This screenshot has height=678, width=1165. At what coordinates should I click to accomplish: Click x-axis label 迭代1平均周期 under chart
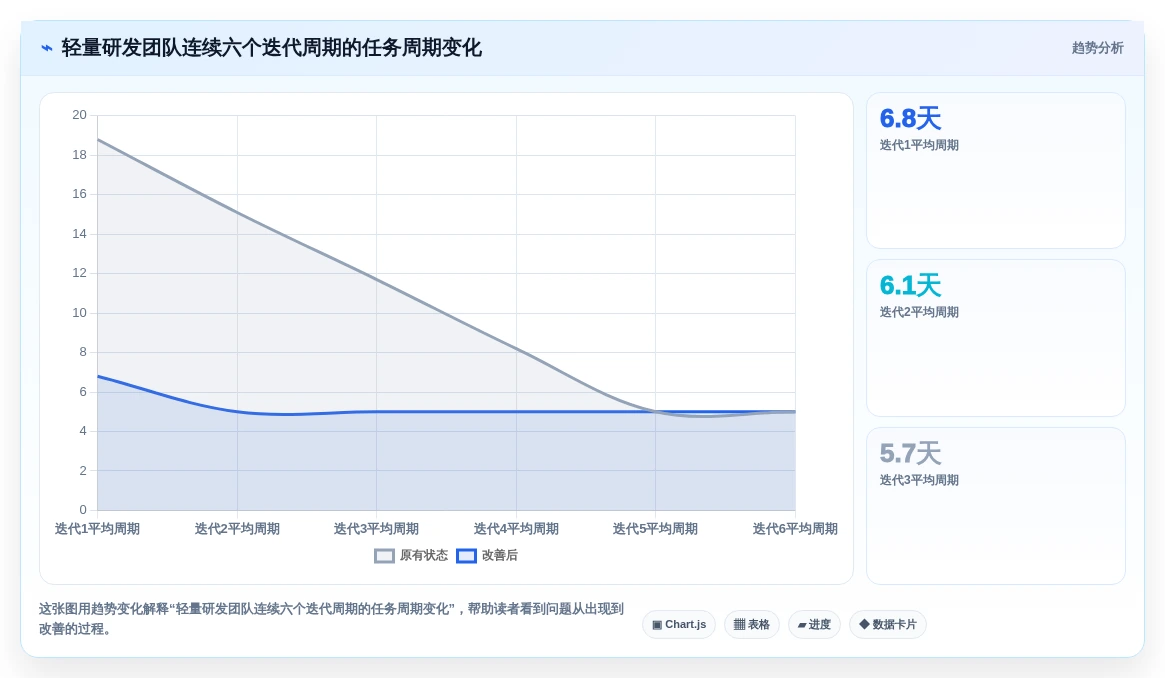(x=97, y=529)
